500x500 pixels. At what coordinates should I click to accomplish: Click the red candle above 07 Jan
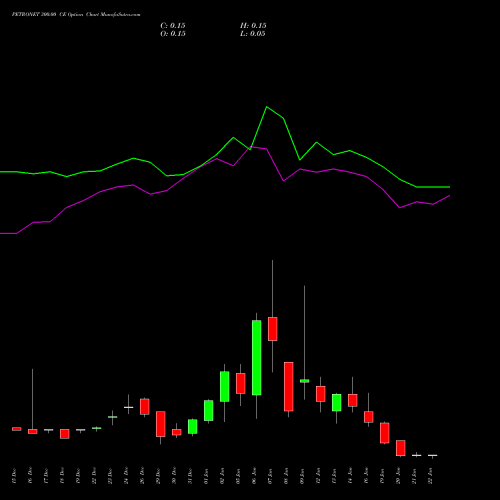click(x=273, y=329)
